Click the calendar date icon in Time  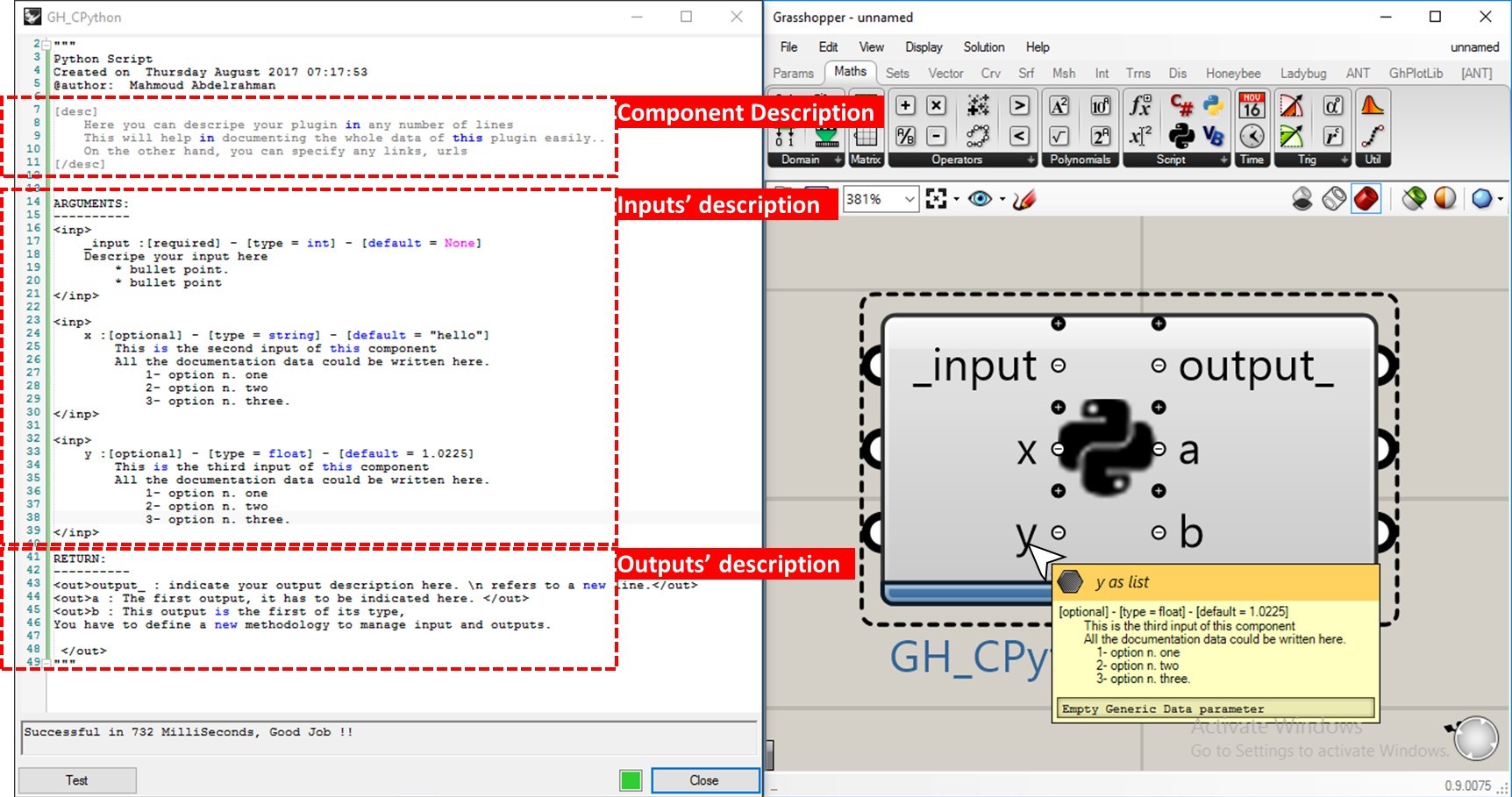(x=1252, y=106)
